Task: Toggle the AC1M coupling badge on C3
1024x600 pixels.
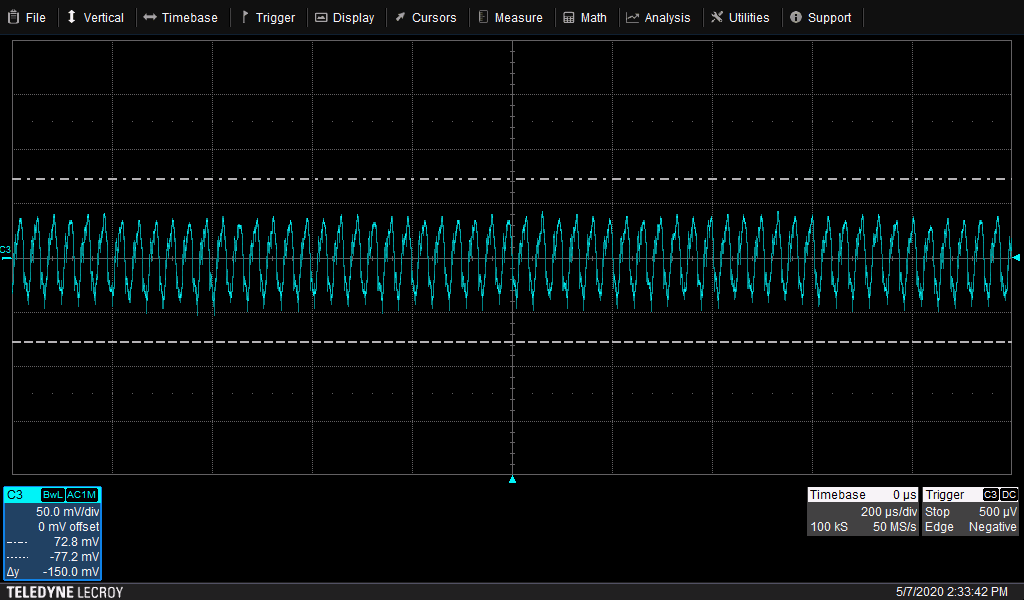Action: coord(80,494)
